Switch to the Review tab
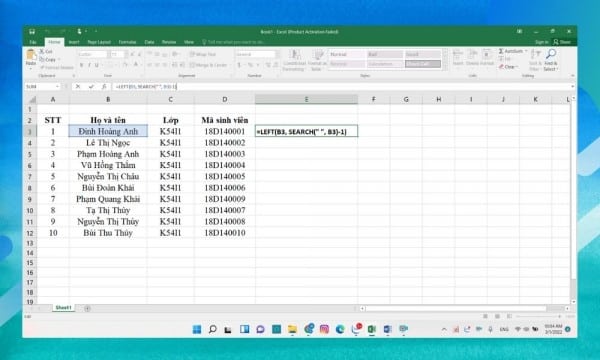This screenshot has height=360, width=600. pyautogui.click(x=169, y=42)
